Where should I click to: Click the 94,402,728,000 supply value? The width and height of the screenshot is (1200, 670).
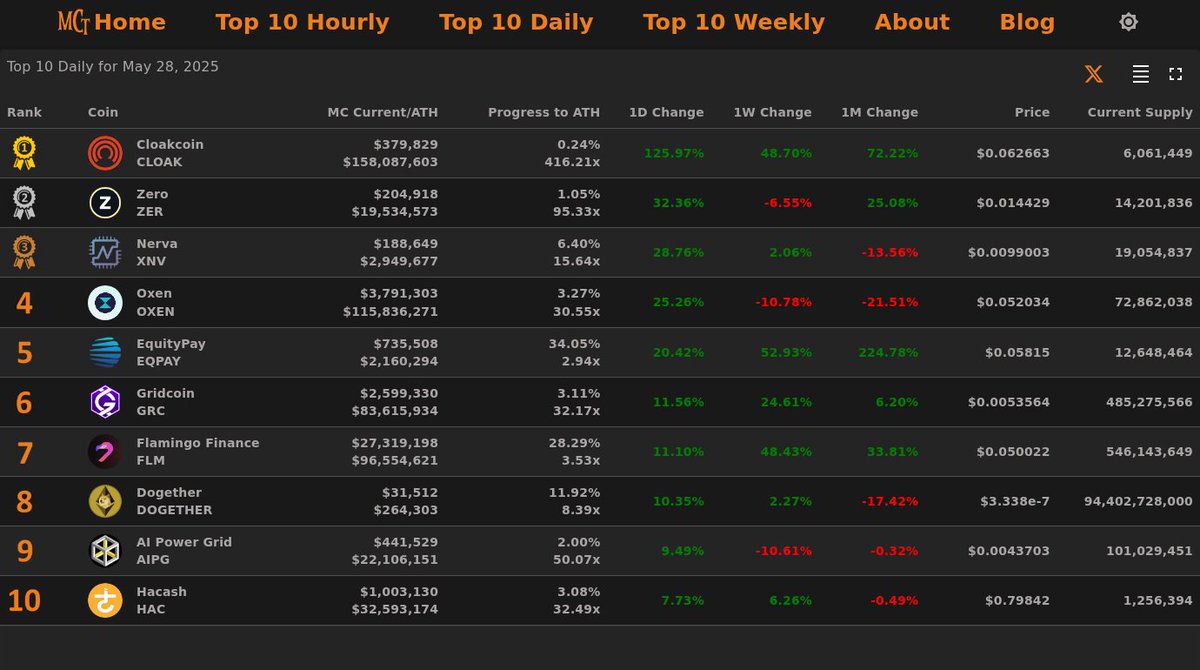coord(1139,501)
